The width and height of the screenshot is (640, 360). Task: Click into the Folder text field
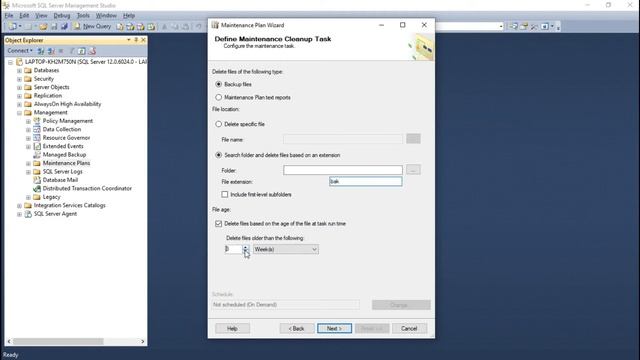click(x=343, y=170)
